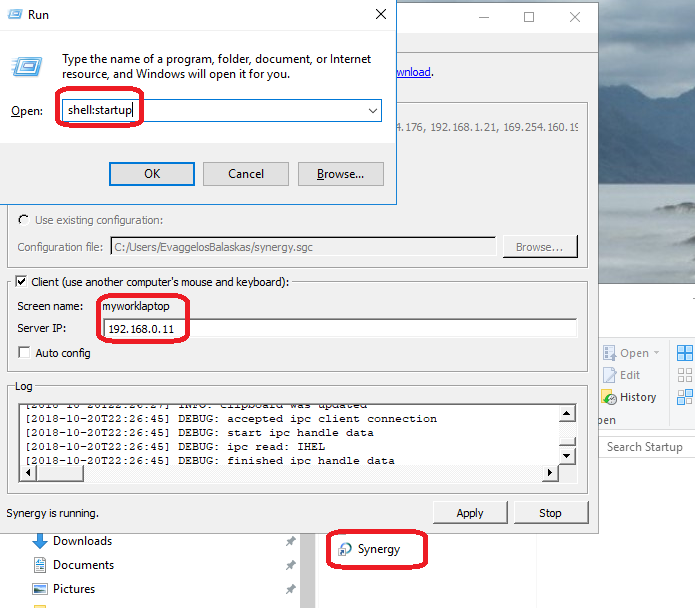Click OK in the Run dialog
The height and width of the screenshot is (608, 695).
[151, 174]
